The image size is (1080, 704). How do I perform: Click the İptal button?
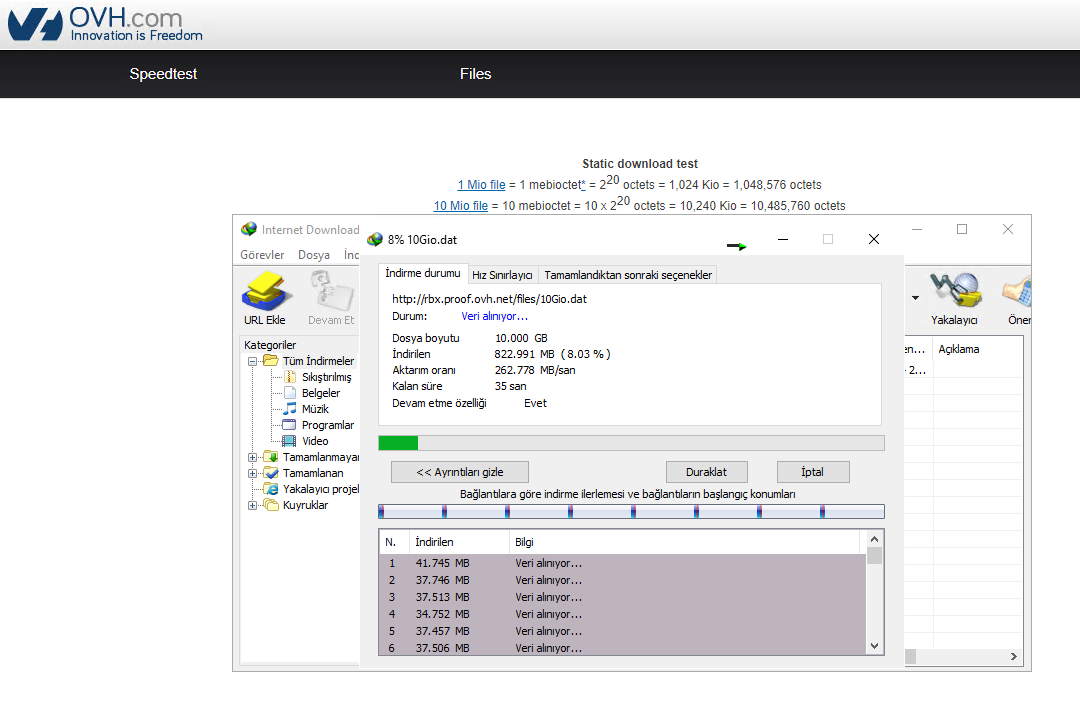(x=813, y=472)
